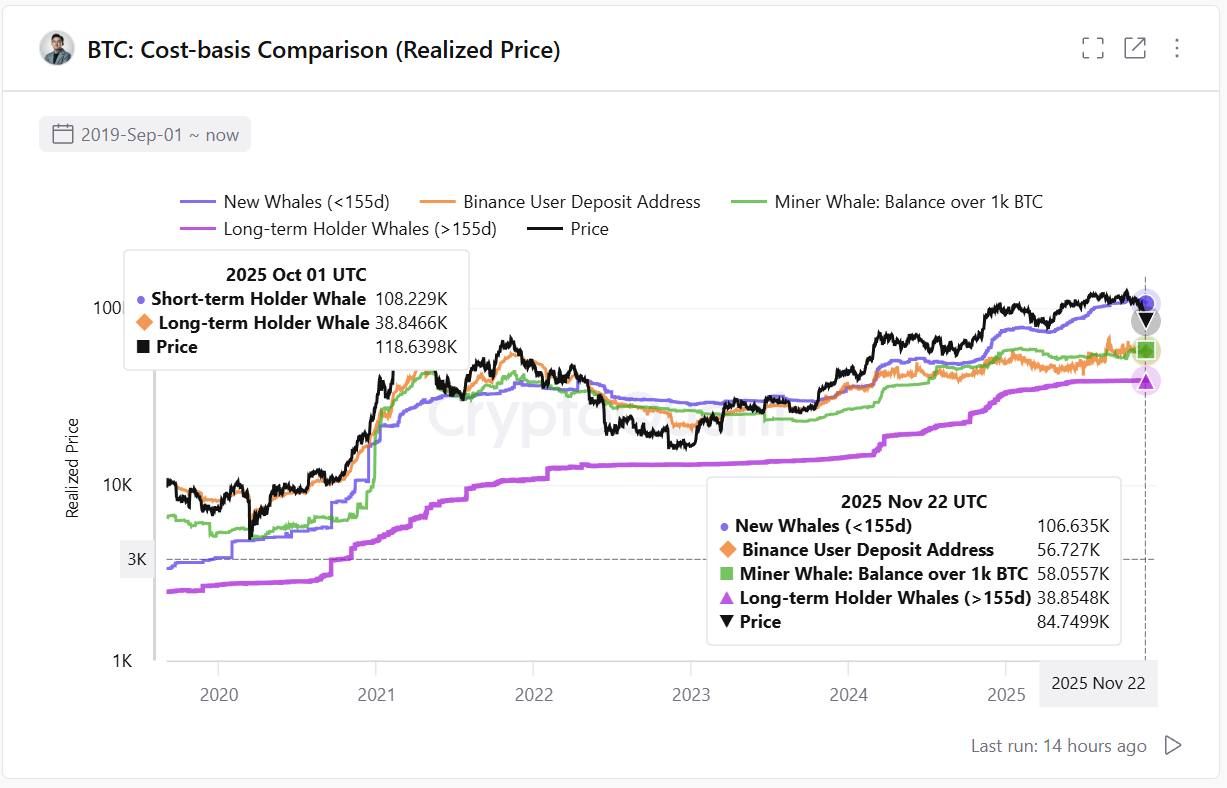Open chart in new window via external-link icon
Screen dimensions: 1227x788
pos(1135,47)
